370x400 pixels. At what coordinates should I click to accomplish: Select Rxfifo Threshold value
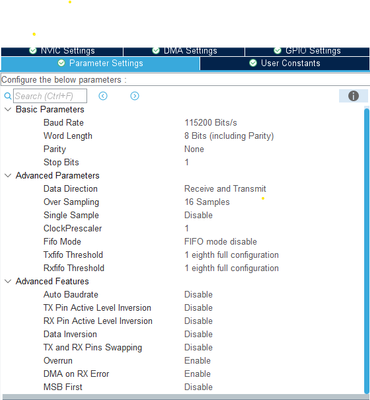click(x=232, y=268)
